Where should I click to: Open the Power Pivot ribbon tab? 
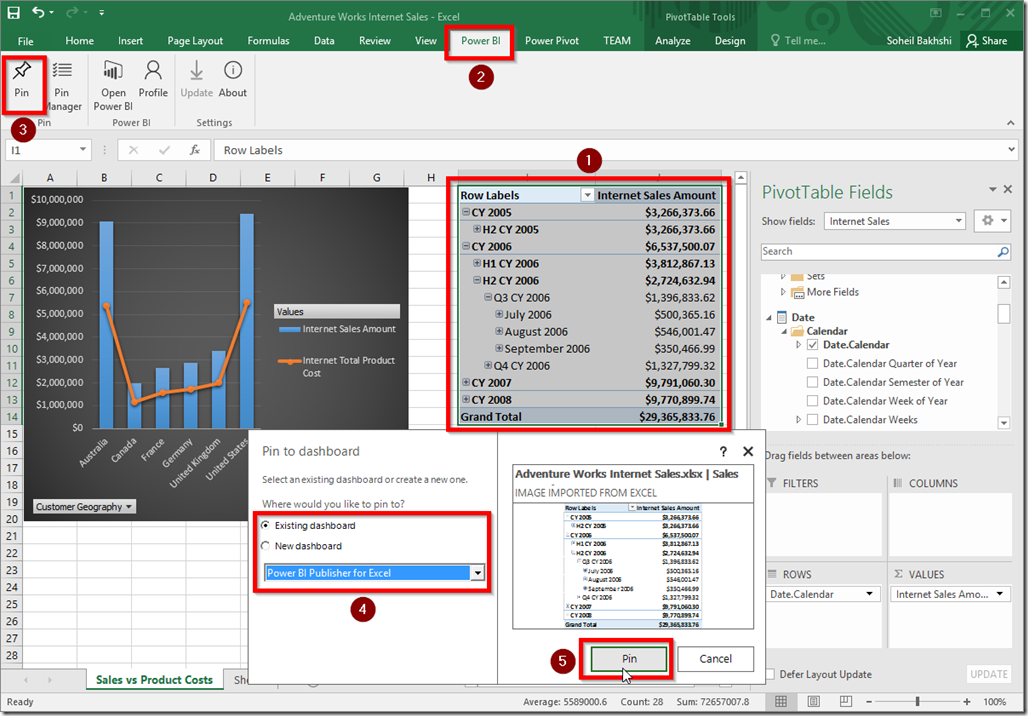pos(551,41)
